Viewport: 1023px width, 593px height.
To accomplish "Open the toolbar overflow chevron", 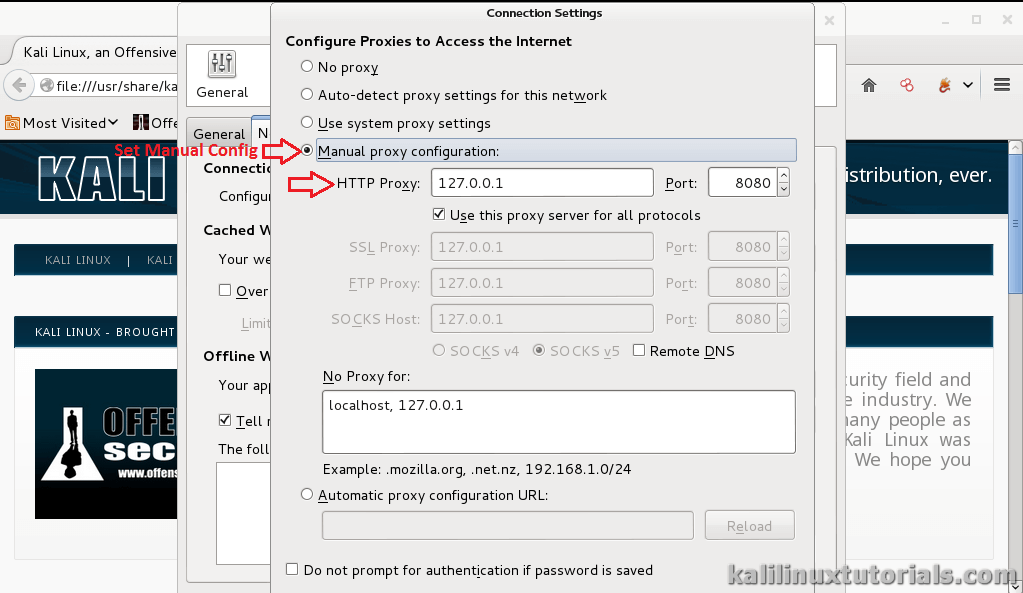I will tap(965, 85).
